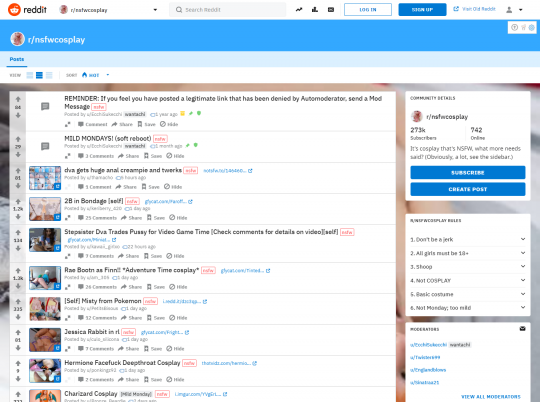Select the Posts tab

(x=17, y=59)
